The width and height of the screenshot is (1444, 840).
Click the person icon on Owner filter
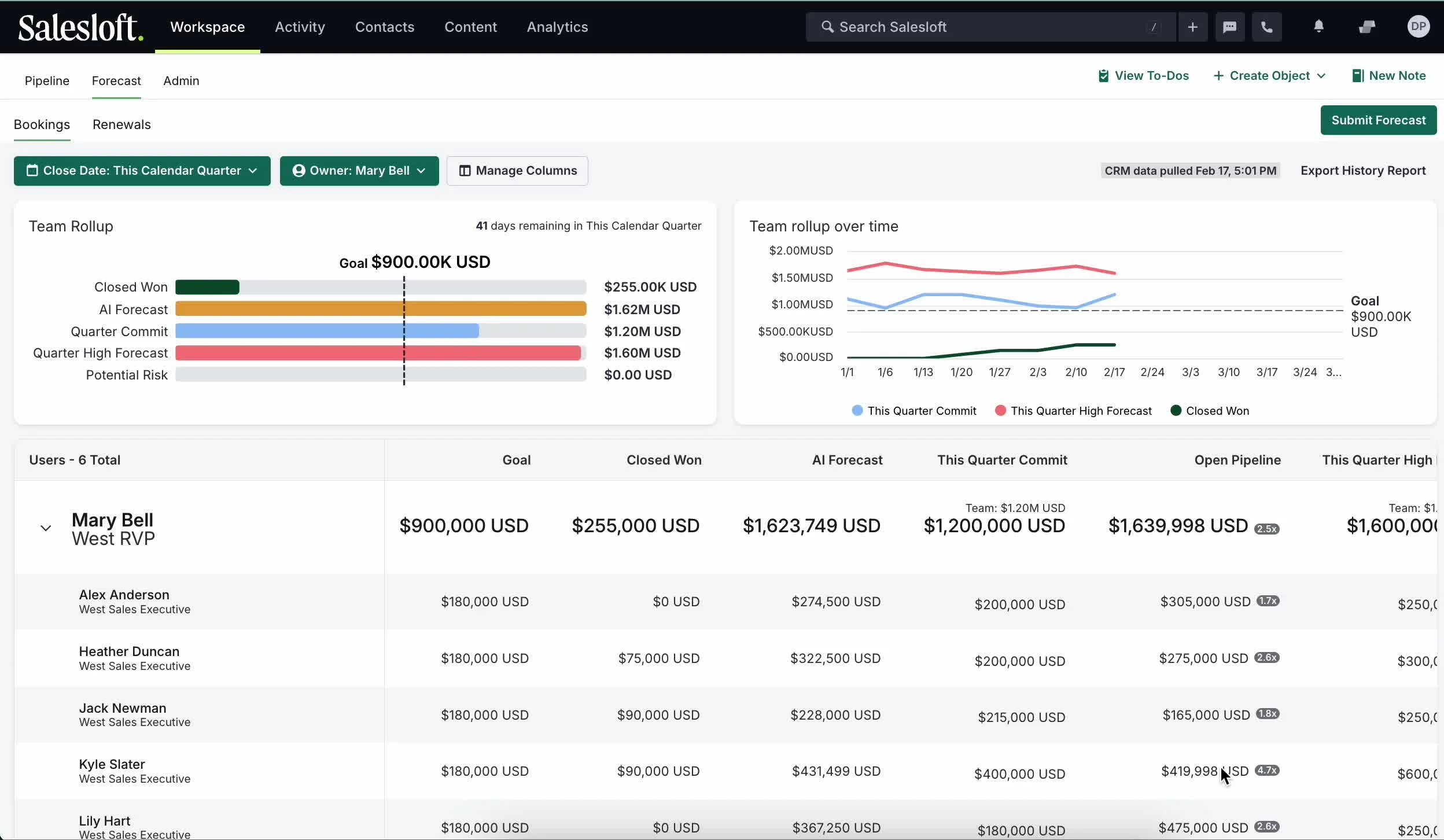299,171
